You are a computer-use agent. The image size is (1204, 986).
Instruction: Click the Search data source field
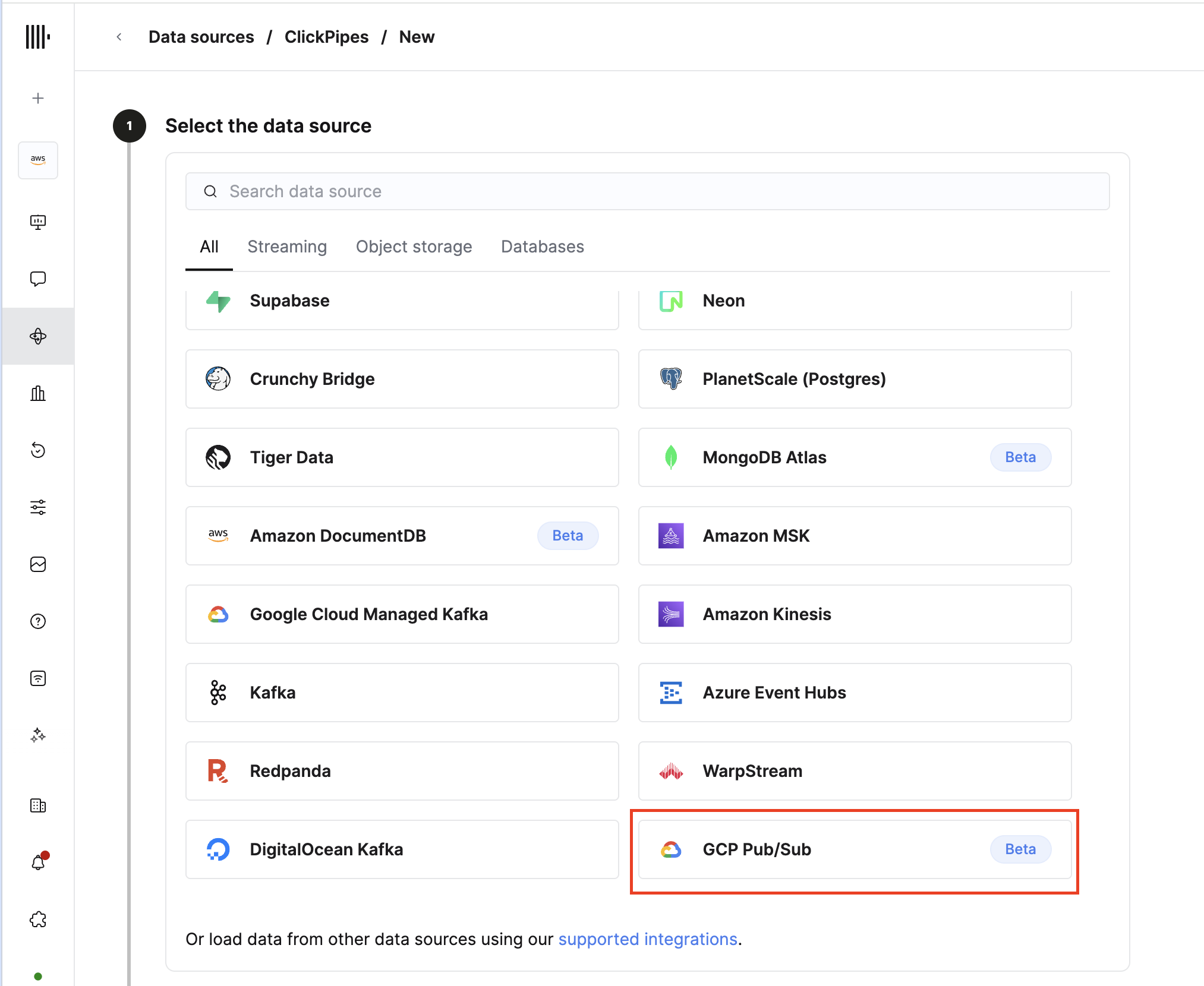647,191
